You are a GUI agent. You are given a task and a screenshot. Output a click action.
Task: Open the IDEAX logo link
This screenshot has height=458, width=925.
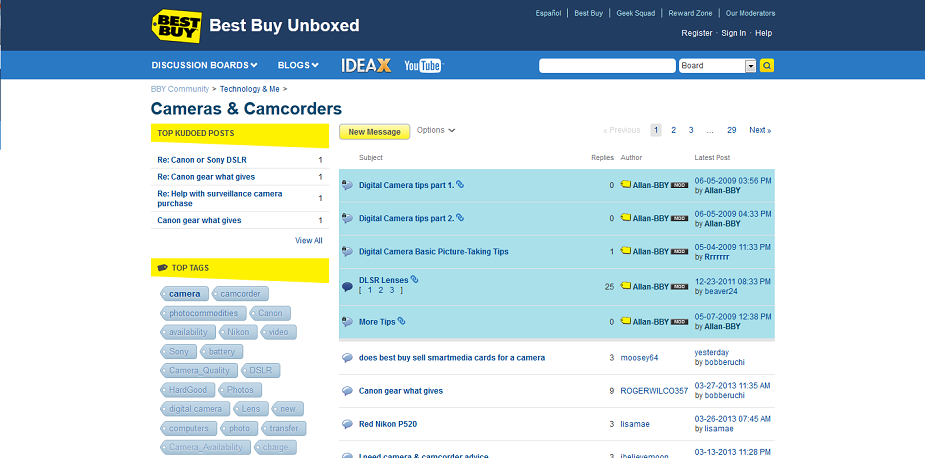(366, 66)
